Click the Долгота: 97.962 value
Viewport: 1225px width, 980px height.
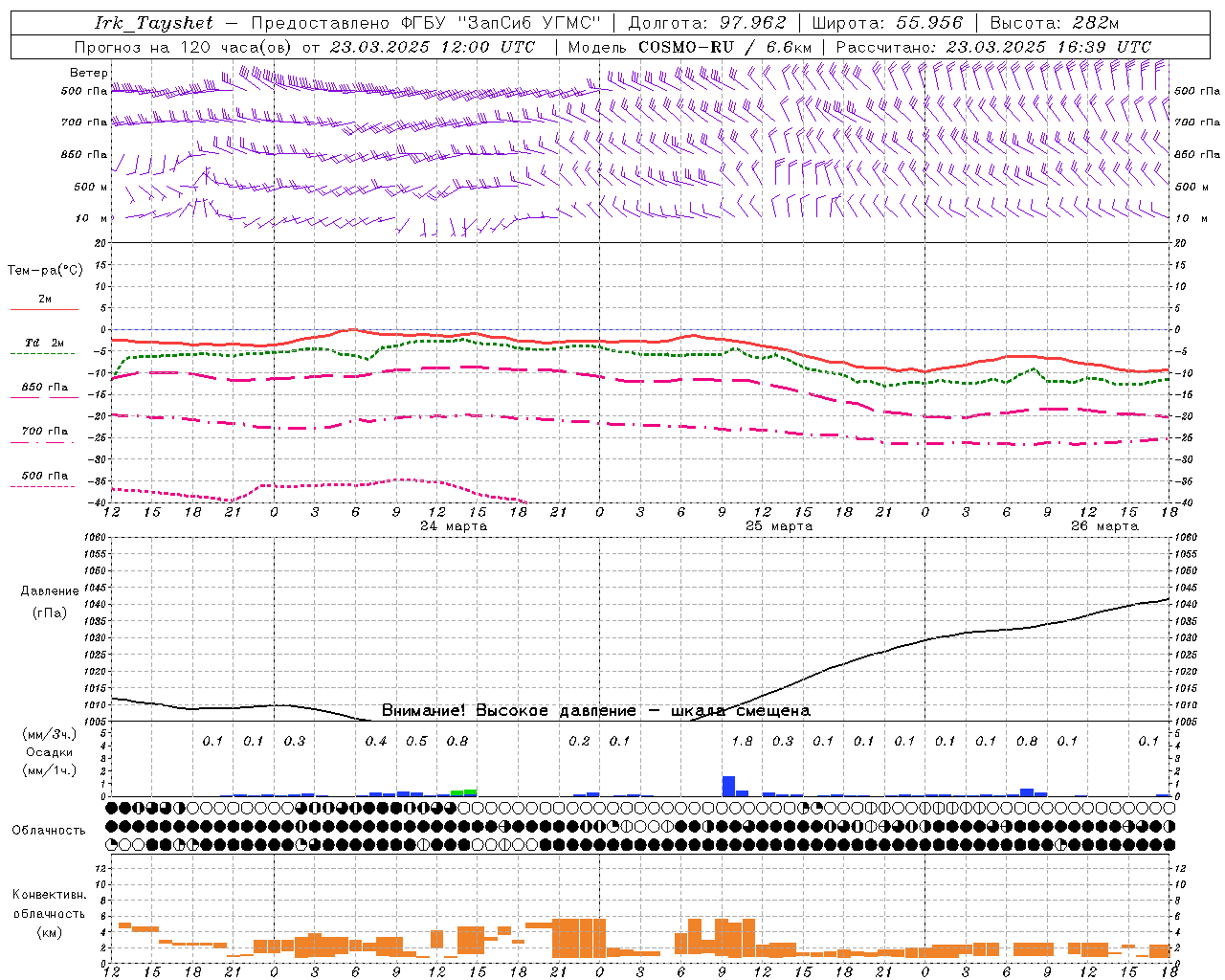(707, 23)
